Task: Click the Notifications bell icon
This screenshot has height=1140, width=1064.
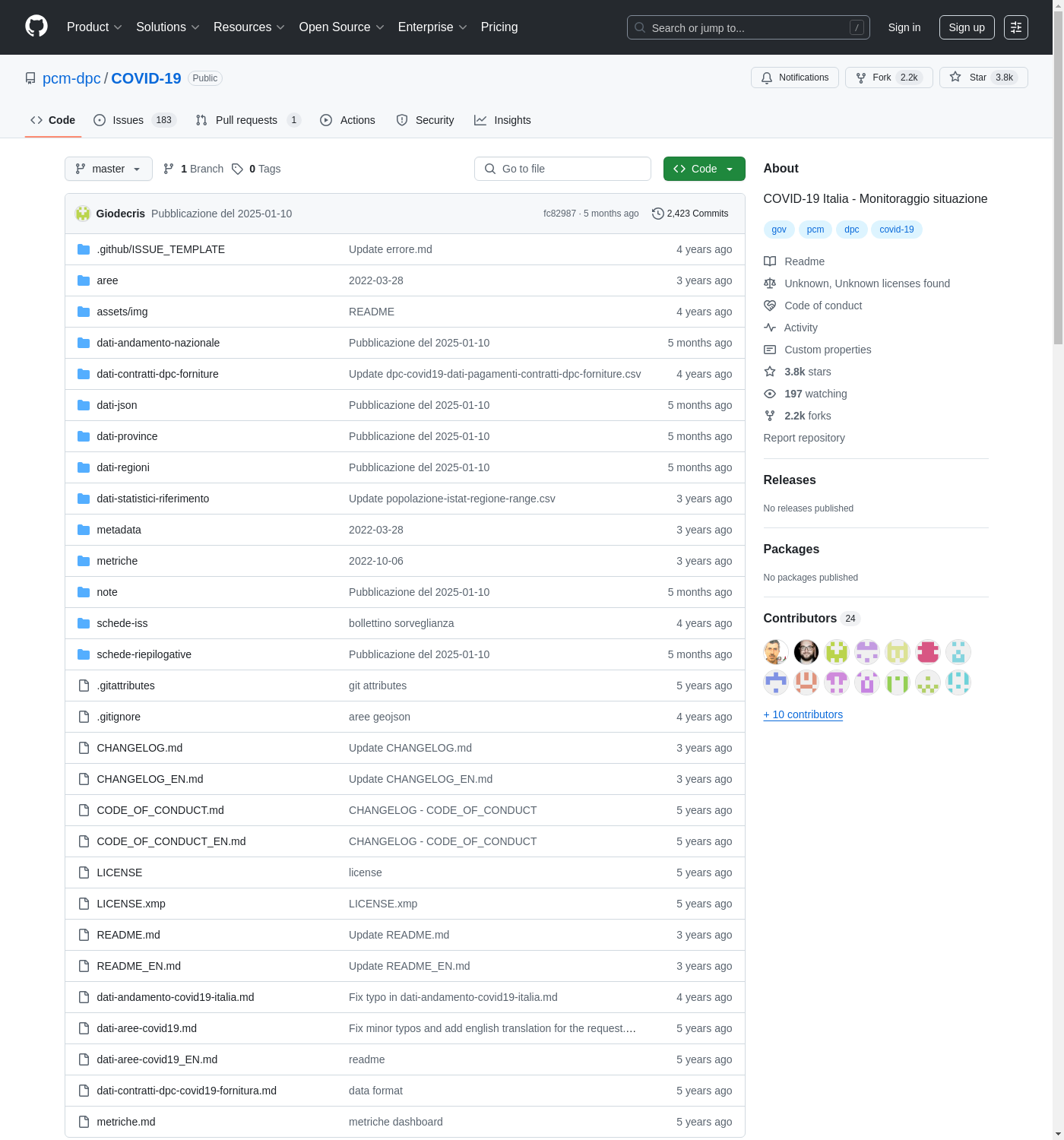Action: coord(767,78)
